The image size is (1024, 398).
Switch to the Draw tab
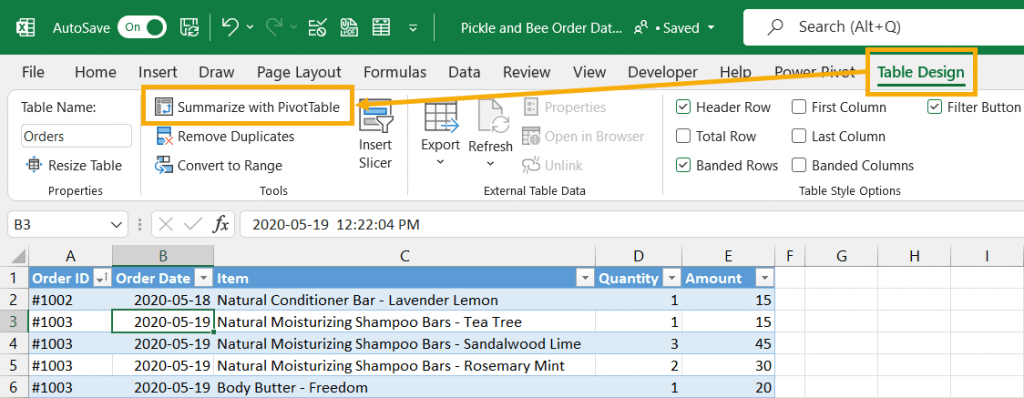pyautogui.click(x=216, y=72)
